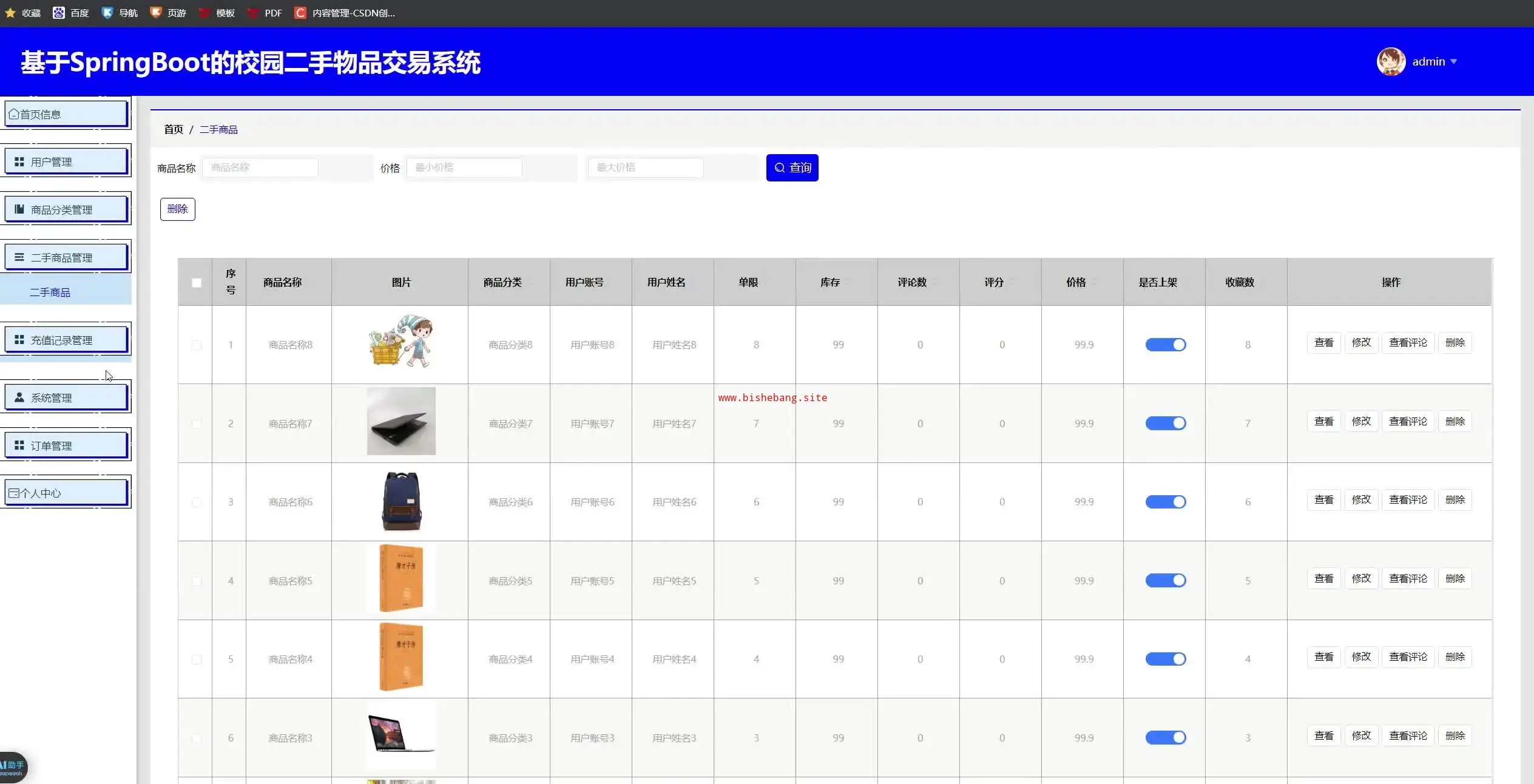Screen dimensions: 1534x784
Task: Click the person icon next to 系统管理
Action: [19, 397]
